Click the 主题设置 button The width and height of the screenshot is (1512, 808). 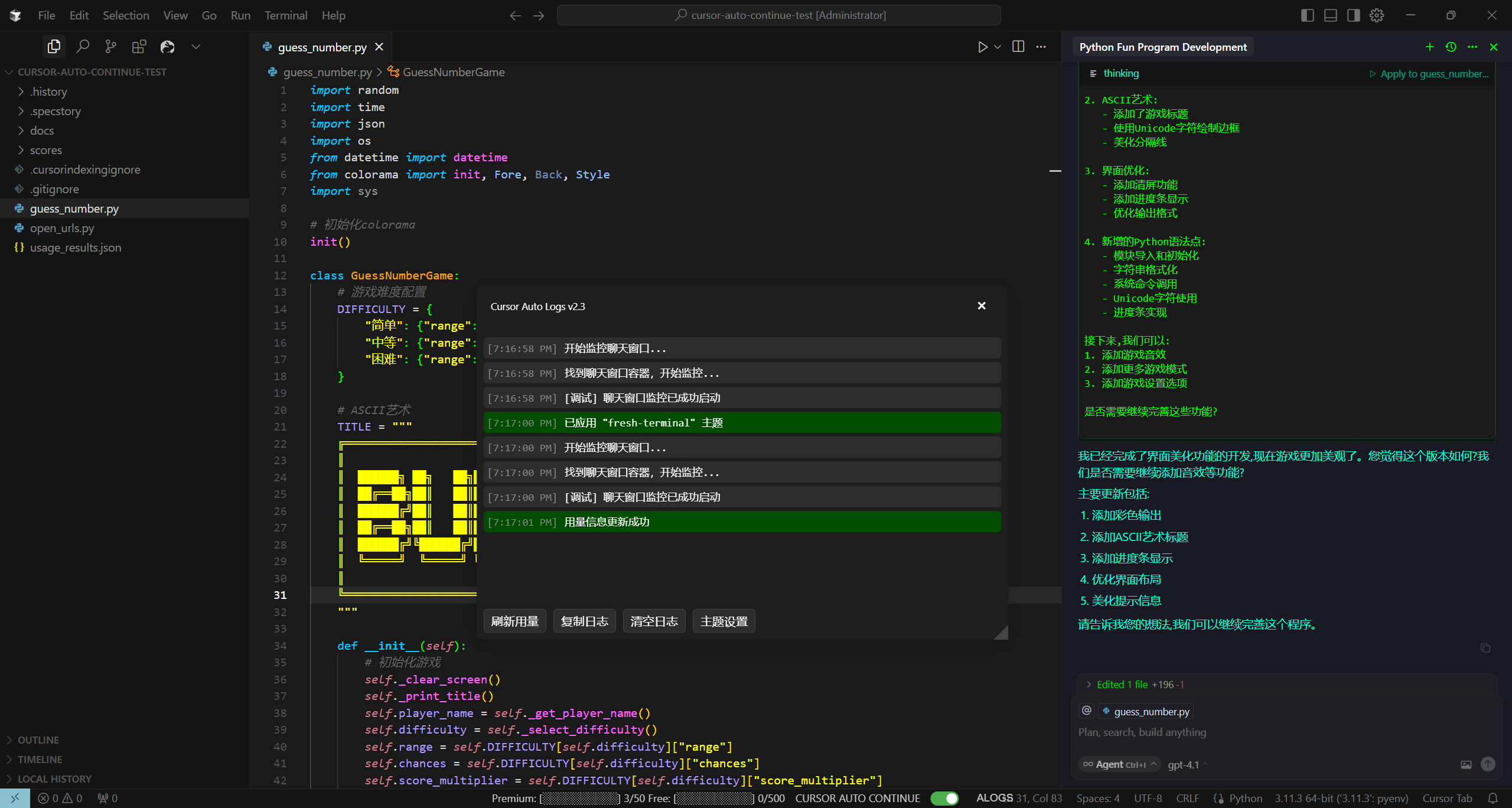724,621
